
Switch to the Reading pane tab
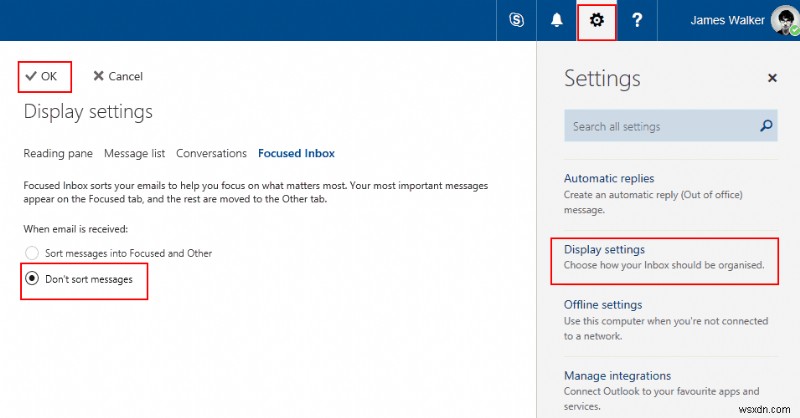click(x=58, y=153)
